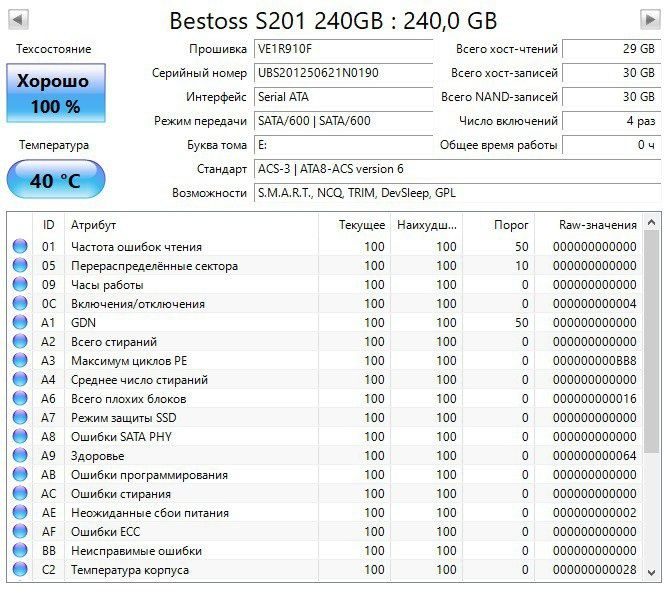
Task: Click the Всего хост-записей 30 GB value
Action: 612,73
